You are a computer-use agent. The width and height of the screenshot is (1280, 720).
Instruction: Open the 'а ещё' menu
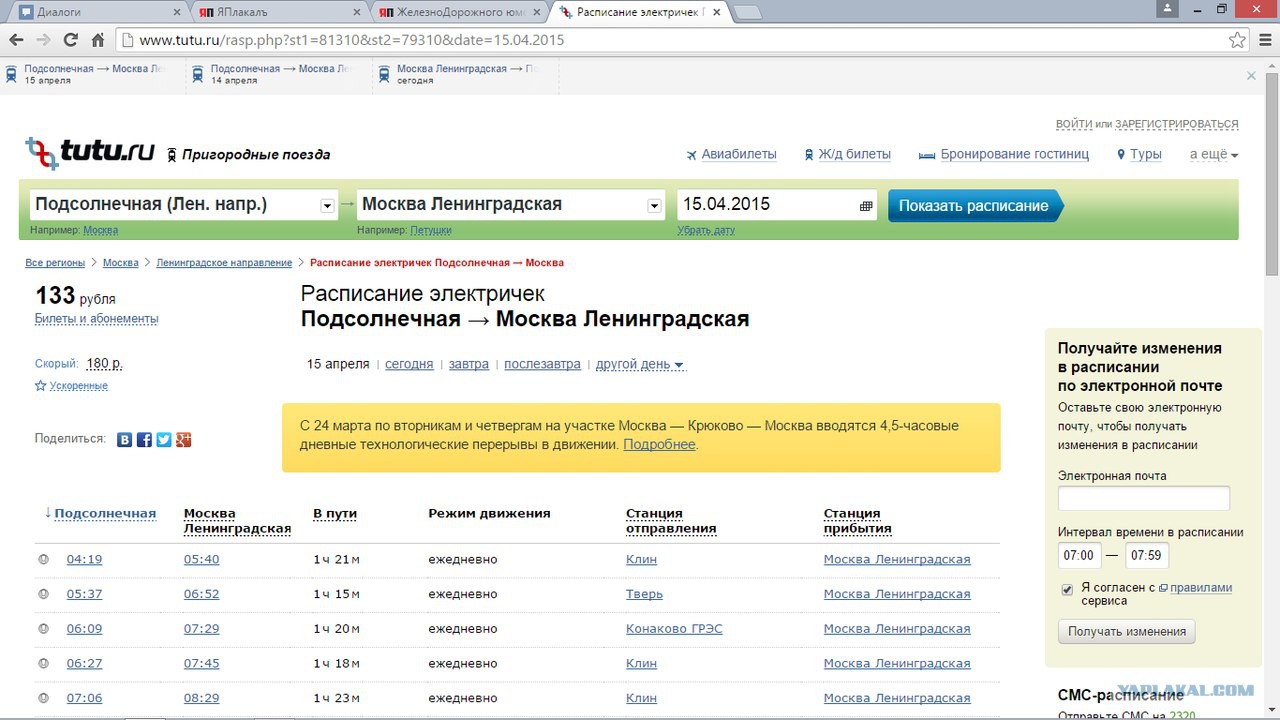1214,154
